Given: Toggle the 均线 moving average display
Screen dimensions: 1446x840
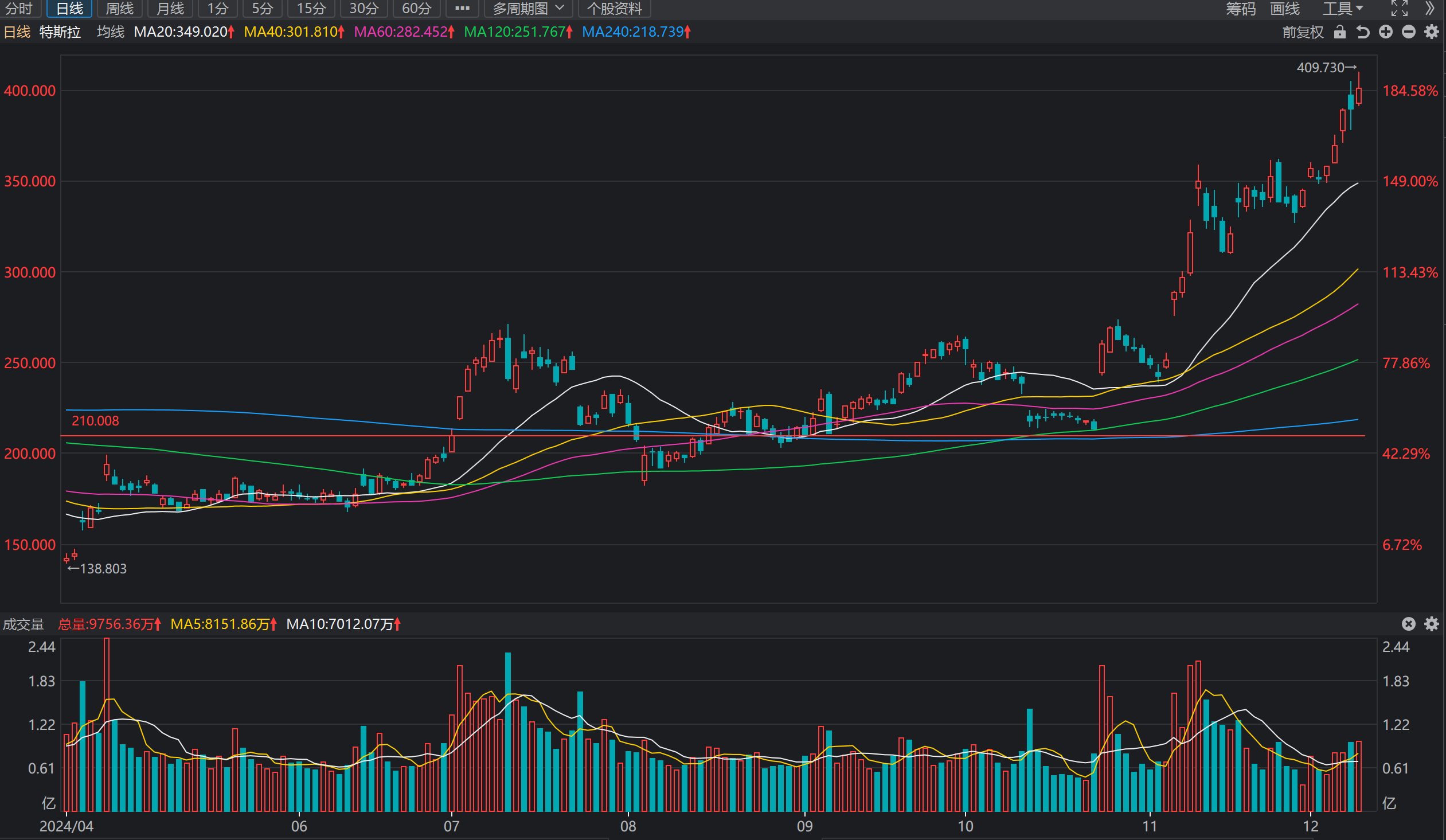Looking at the screenshot, I should click(111, 32).
